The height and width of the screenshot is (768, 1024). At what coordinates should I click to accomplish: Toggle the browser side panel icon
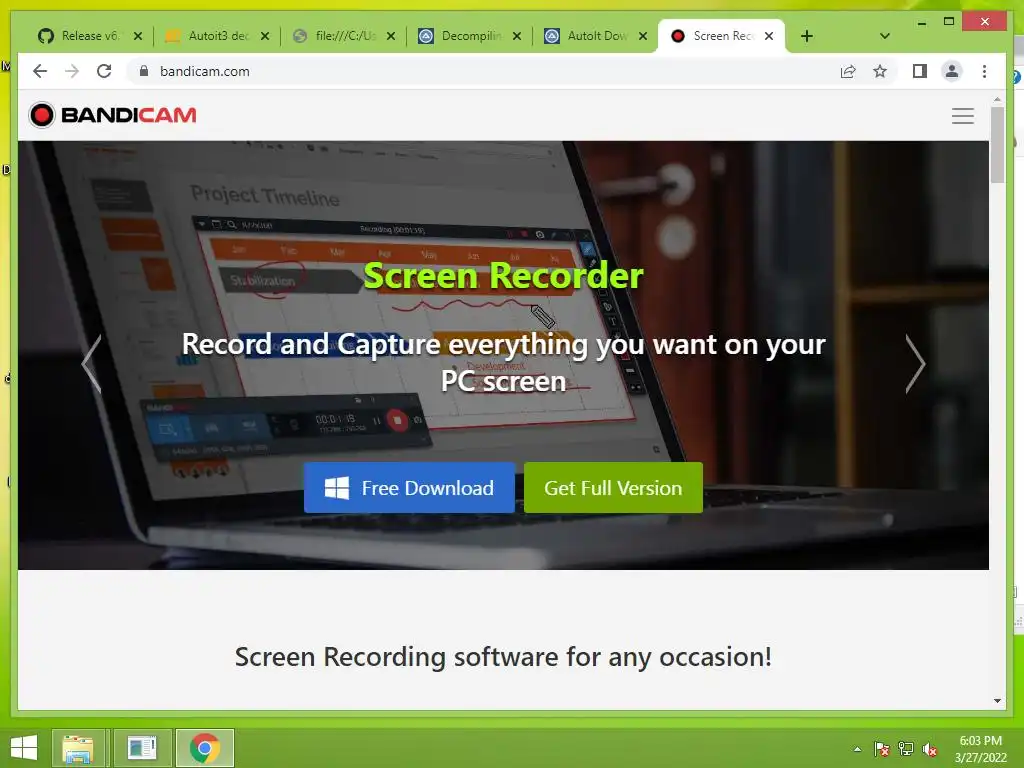click(920, 71)
